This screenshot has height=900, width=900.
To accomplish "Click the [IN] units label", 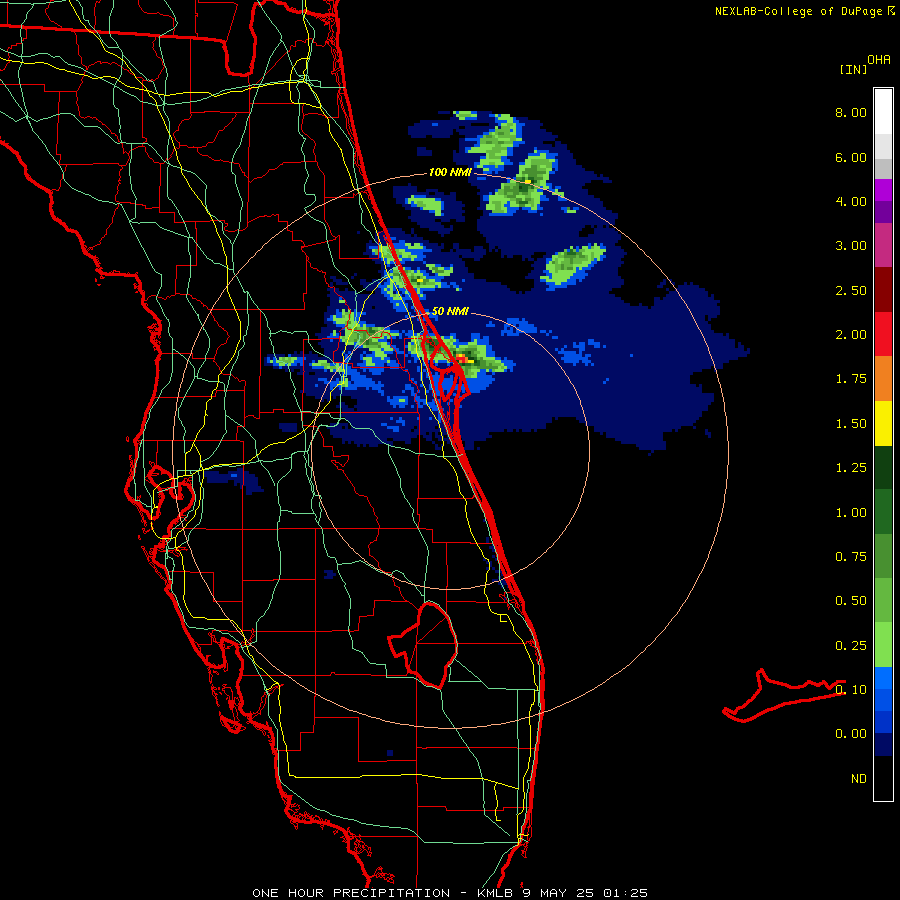I will pos(853,69).
